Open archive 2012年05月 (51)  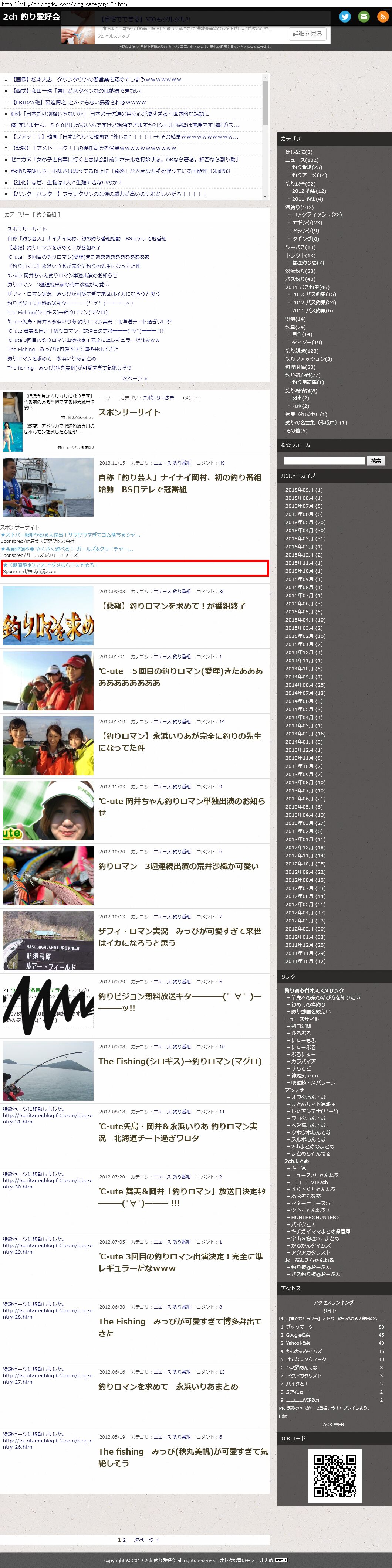point(305,904)
